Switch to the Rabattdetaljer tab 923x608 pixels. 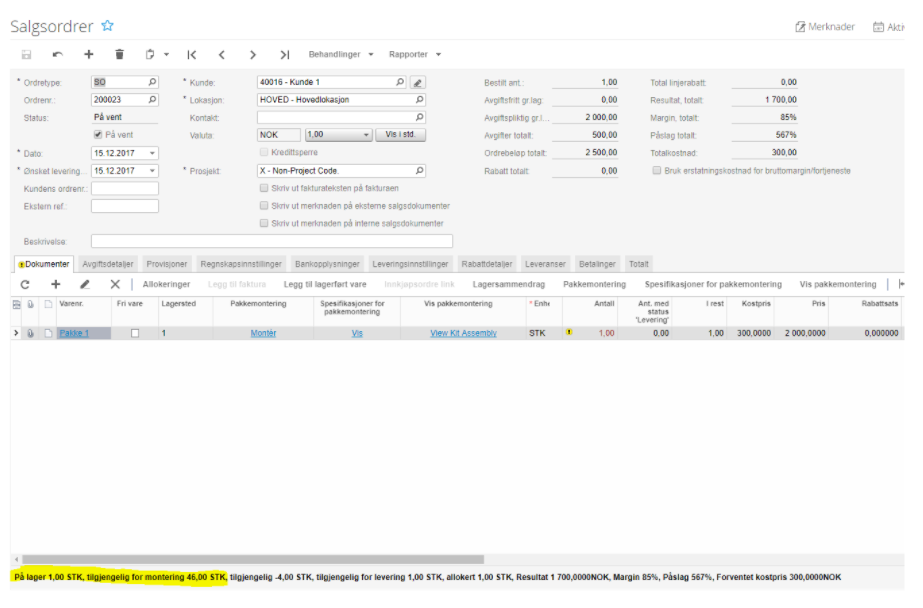(x=487, y=264)
